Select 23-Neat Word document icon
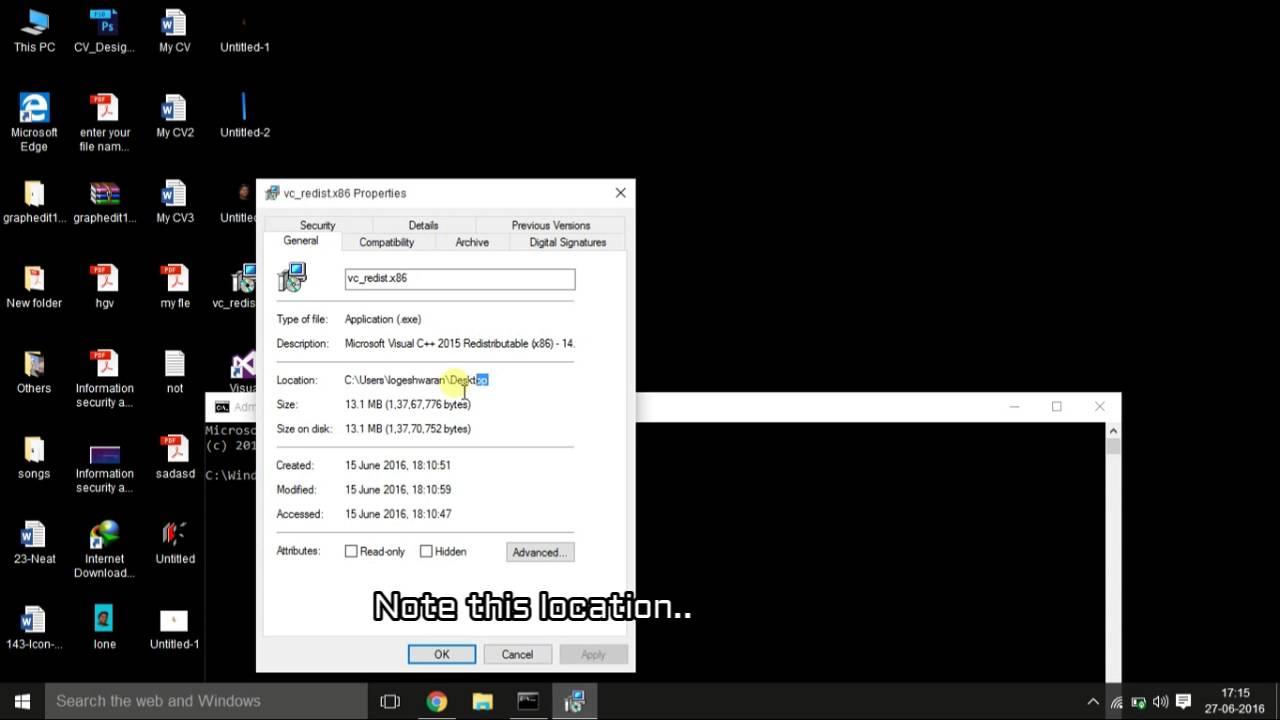 click(x=34, y=542)
